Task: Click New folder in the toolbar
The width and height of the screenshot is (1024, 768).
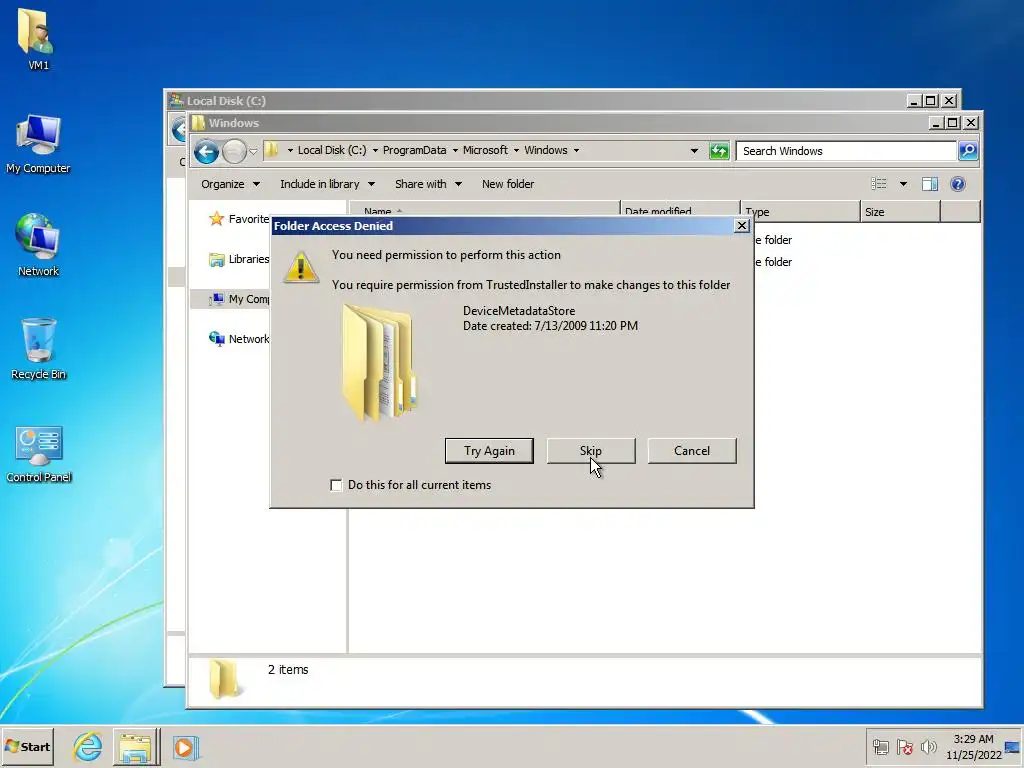Action: click(x=507, y=184)
